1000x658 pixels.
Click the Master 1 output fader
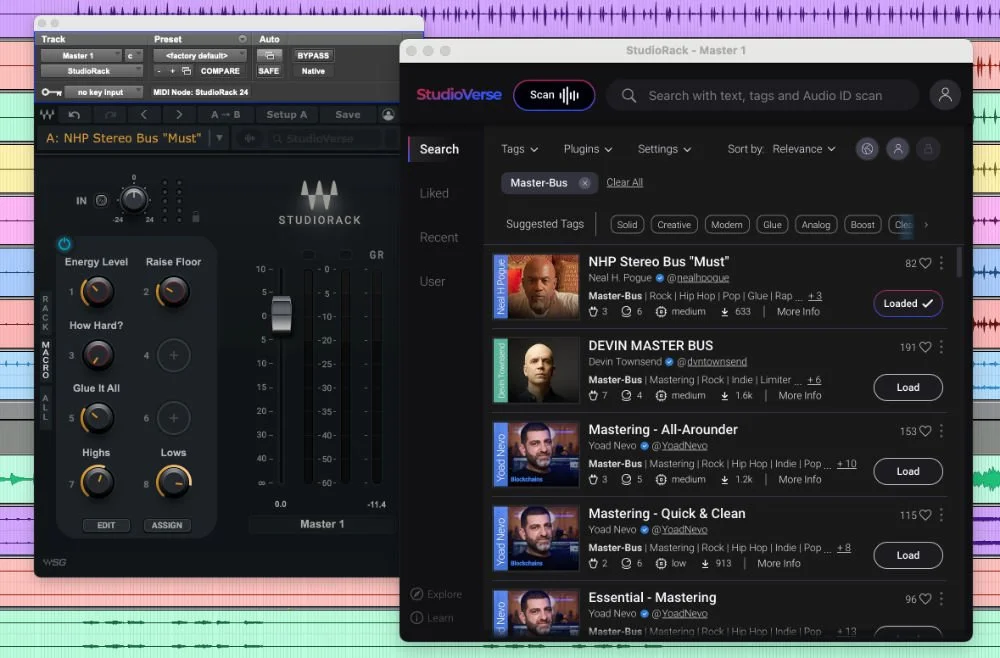click(x=281, y=313)
